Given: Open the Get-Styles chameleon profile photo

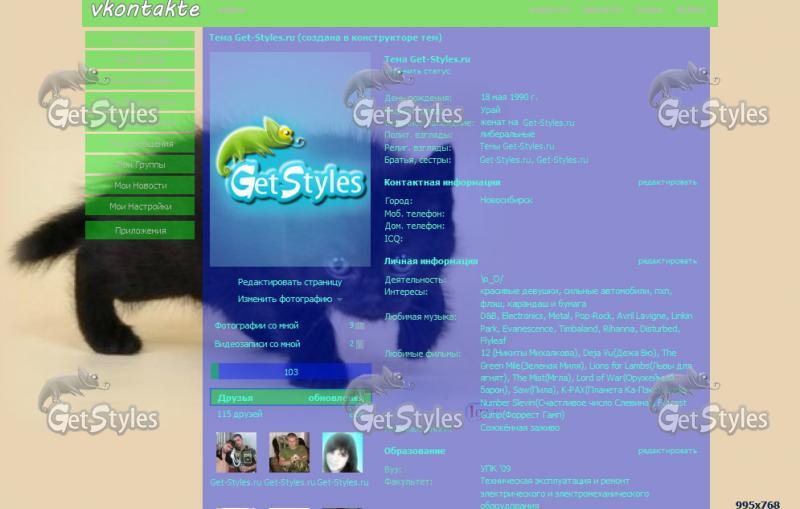Looking at the screenshot, I should (290, 158).
